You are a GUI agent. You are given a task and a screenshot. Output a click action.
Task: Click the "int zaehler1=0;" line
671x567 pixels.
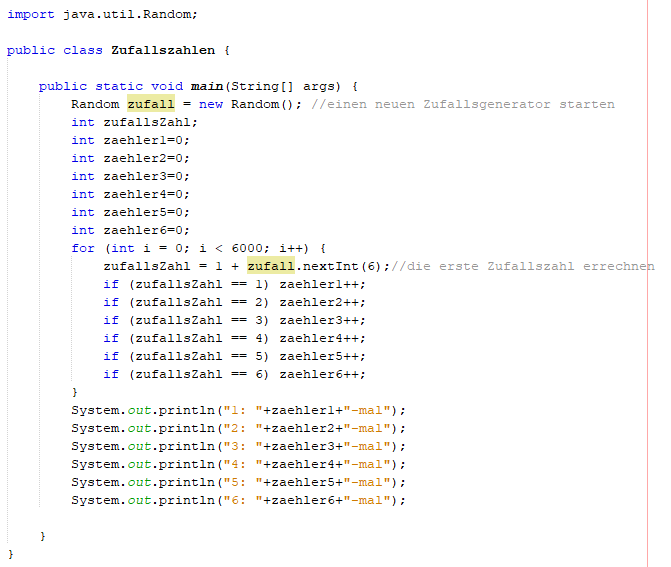[x=131, y=140]
